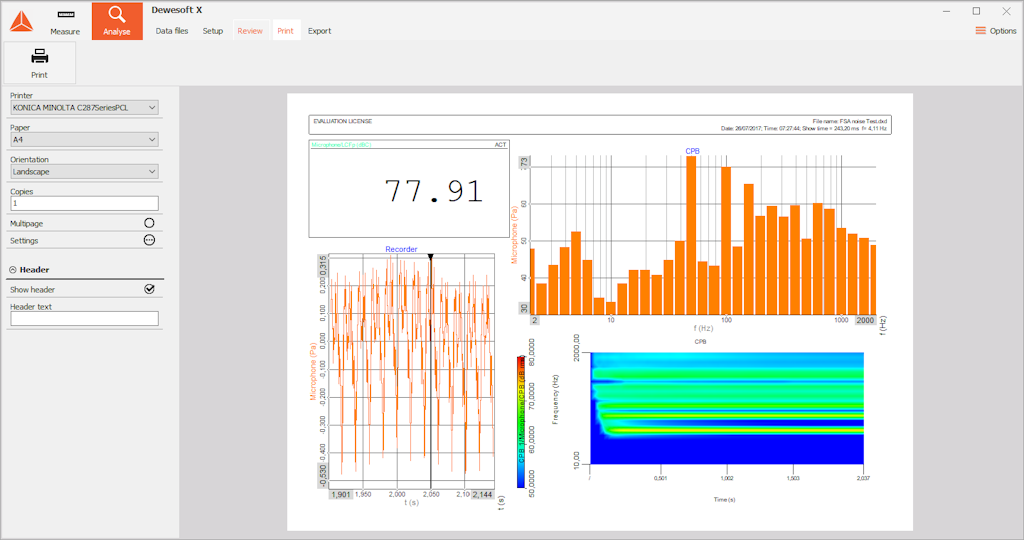Click the spectrogram color scale bar
Image resolution: width=1024 pixels, height=540 pixels.
520,422
